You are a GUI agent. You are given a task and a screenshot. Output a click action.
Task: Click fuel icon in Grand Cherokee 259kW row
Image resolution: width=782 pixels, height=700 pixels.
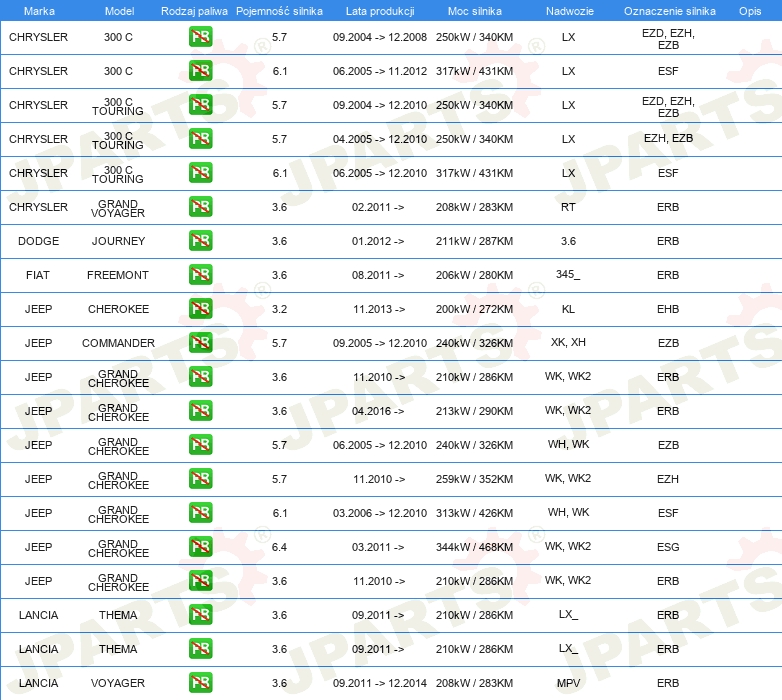click(x=200, y=479)
